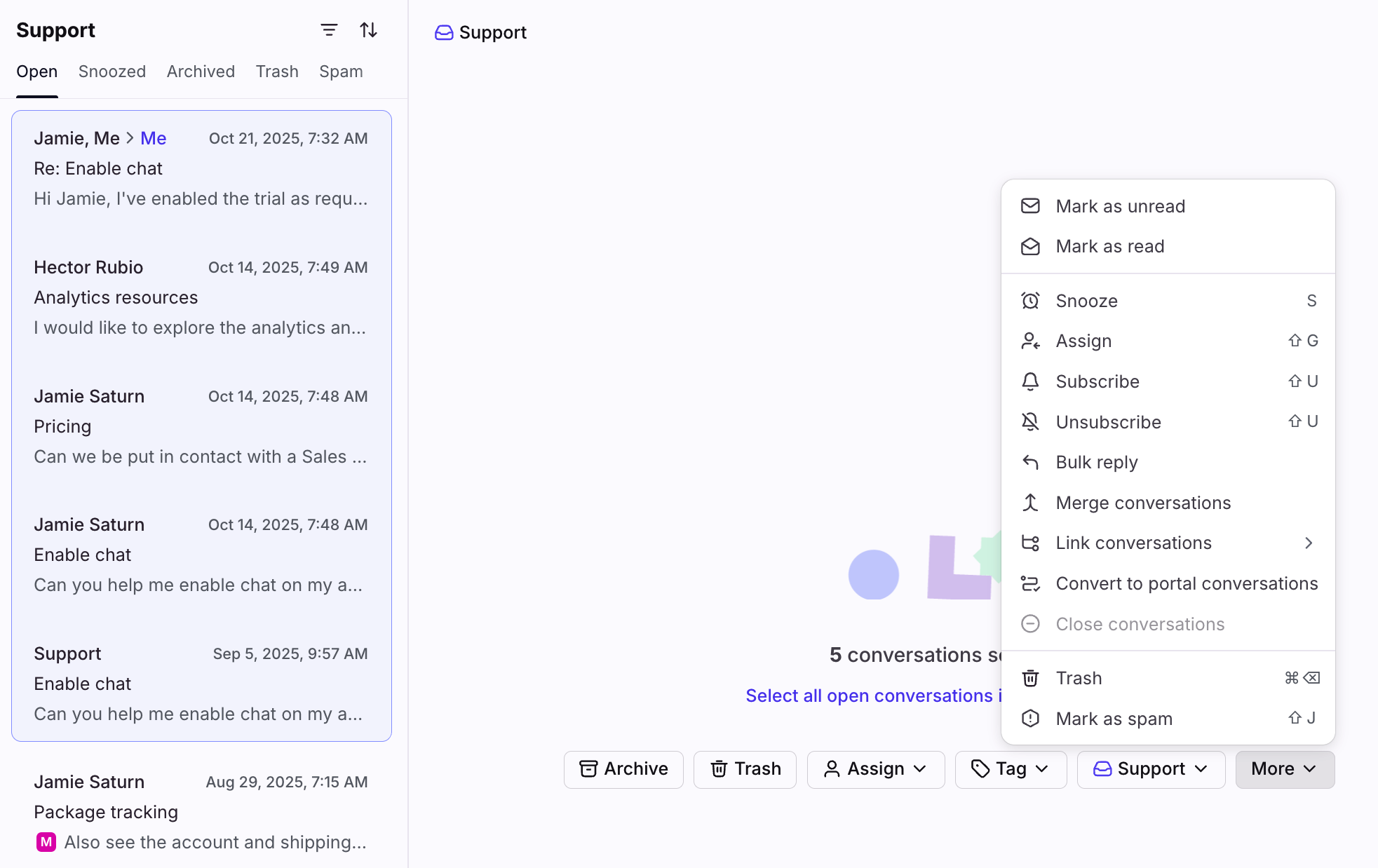Click the Bulk reply arrow icon
This screenshot has width=1378, height=868.
pyautogui.click(x=1030, y=462)
